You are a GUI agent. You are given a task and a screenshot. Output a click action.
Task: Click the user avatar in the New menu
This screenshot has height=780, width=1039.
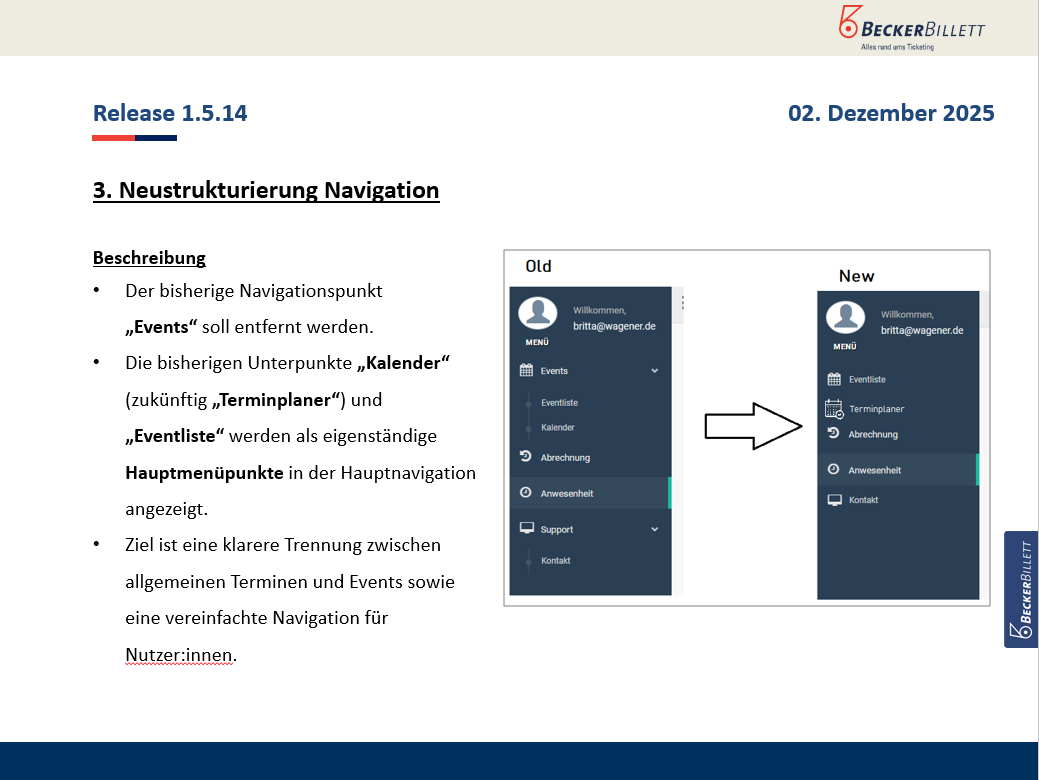click(x=845, y=318)
